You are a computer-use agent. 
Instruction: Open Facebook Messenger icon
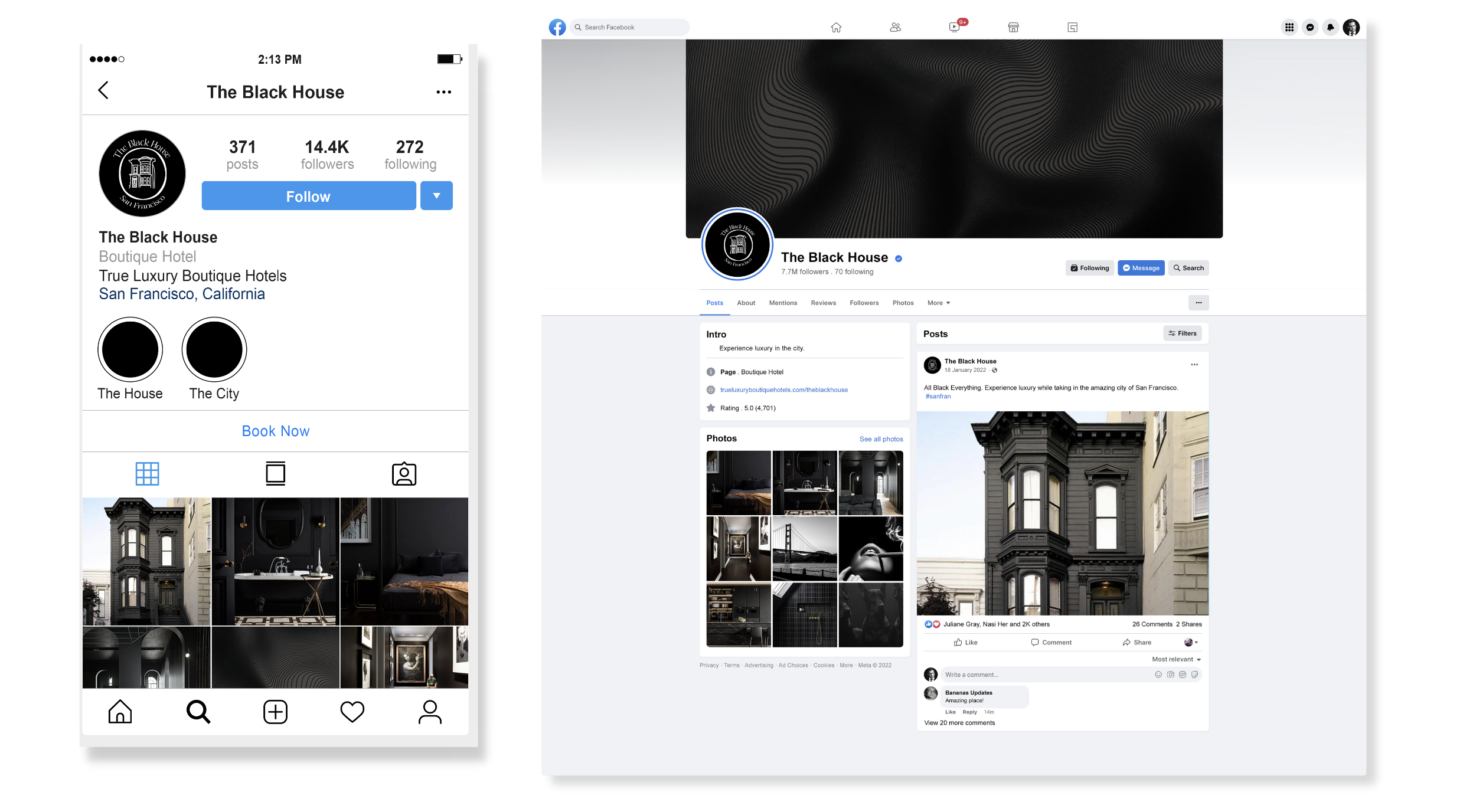pos(1310,27)
